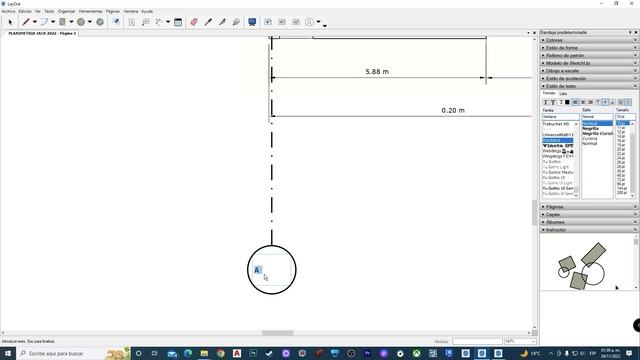The image size is (640, 360).
Task: Toggle underline text formatting
Action: pyautogui.click(x=545, y=102)
